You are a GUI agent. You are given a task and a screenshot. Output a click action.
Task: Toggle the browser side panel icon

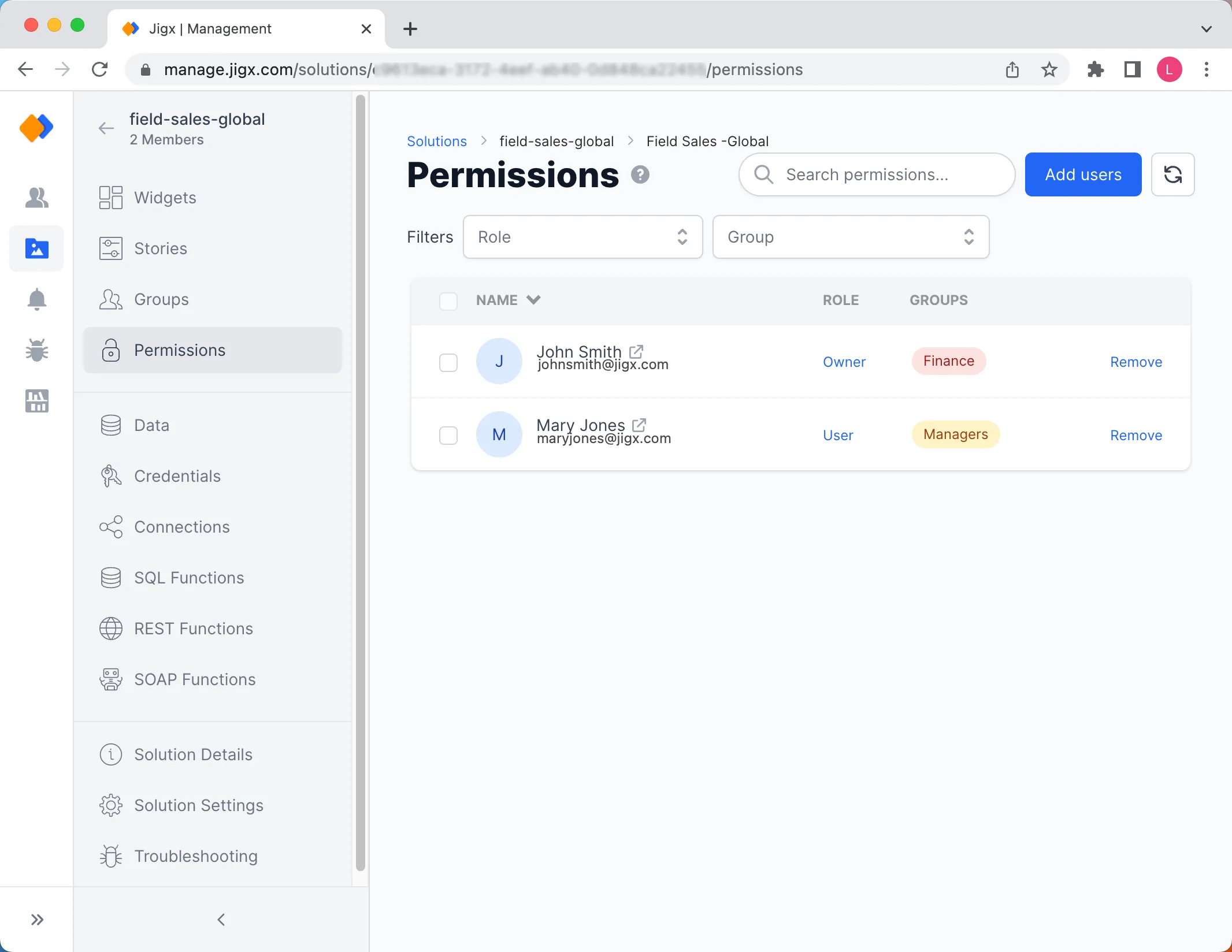point(1133,70)
